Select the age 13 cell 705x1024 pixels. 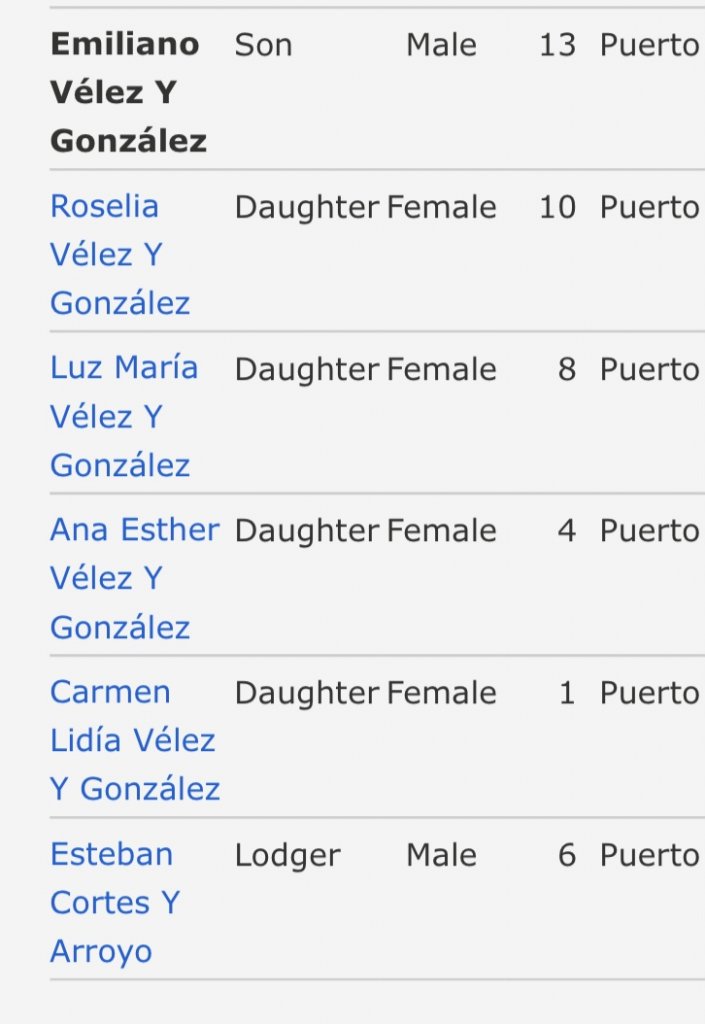tap(557, 46)
